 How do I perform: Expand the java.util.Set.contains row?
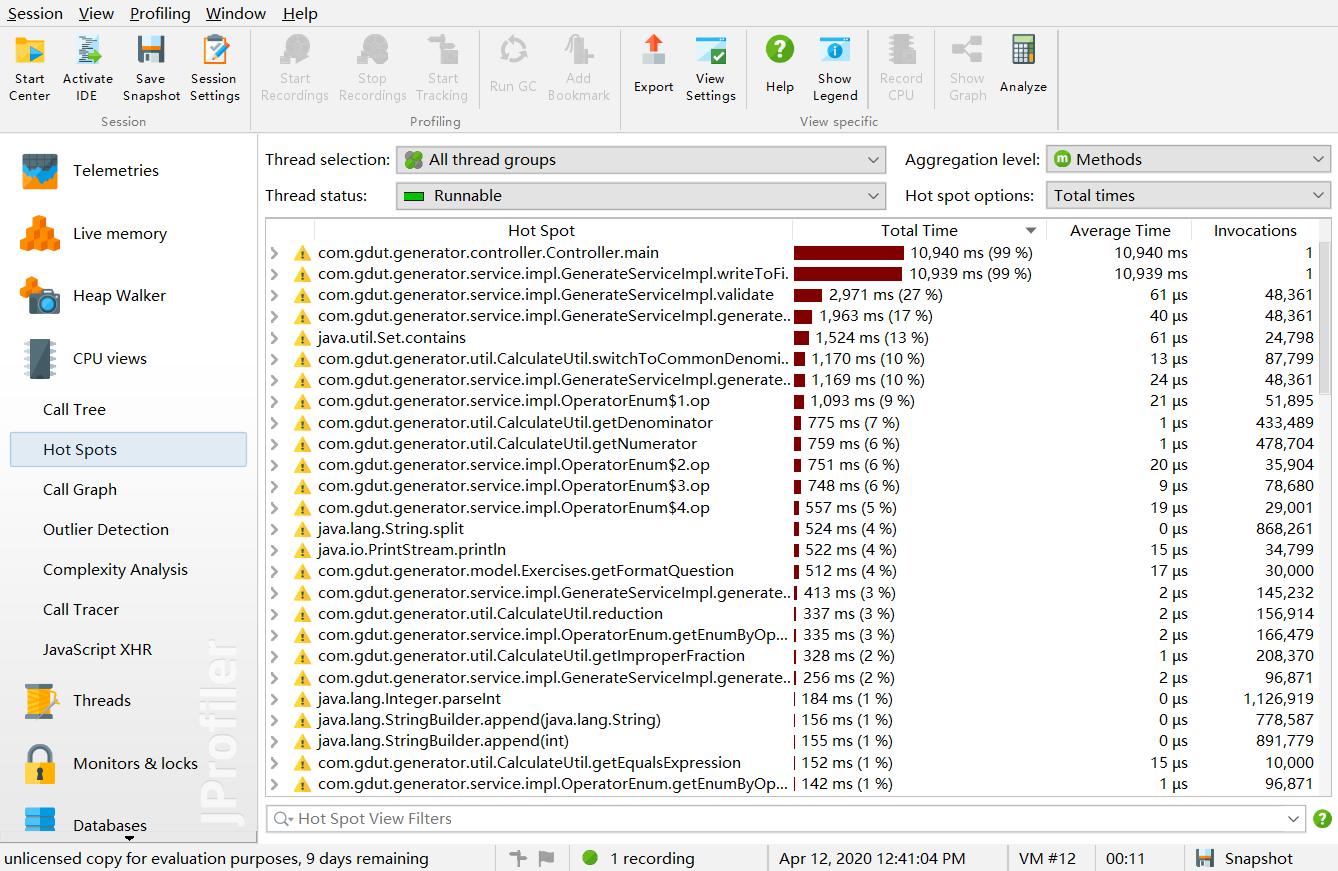pos(275,338)
